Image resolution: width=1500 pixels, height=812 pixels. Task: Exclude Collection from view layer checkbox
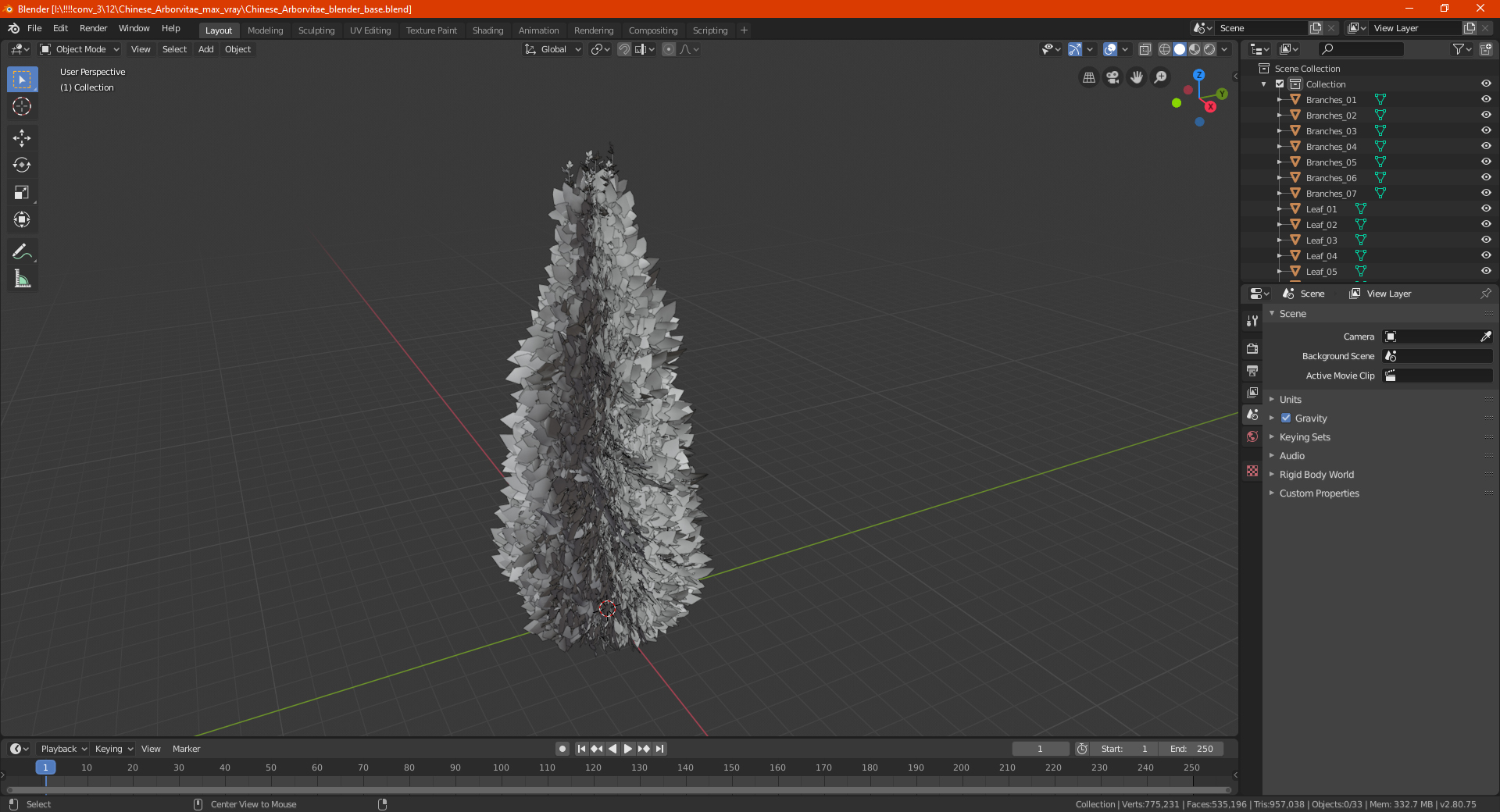click(1280, 84)
